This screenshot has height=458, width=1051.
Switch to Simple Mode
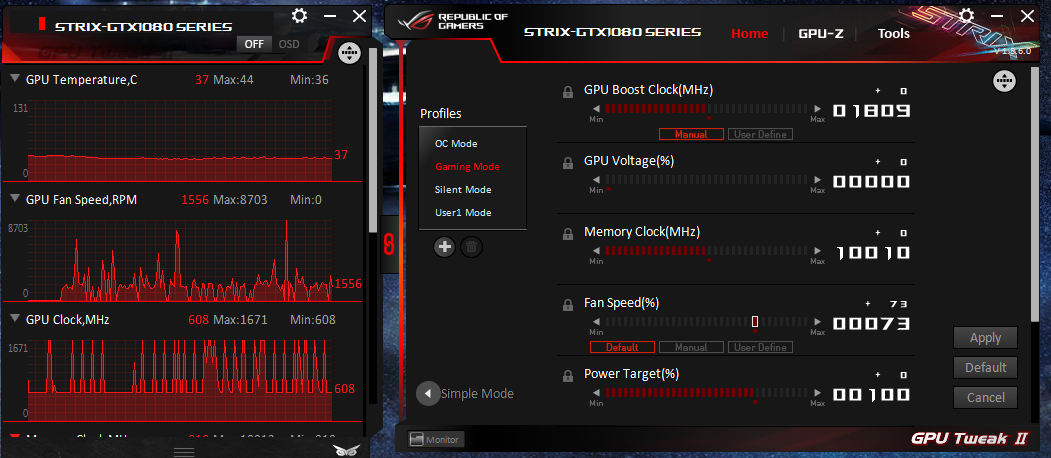[477, 394]
